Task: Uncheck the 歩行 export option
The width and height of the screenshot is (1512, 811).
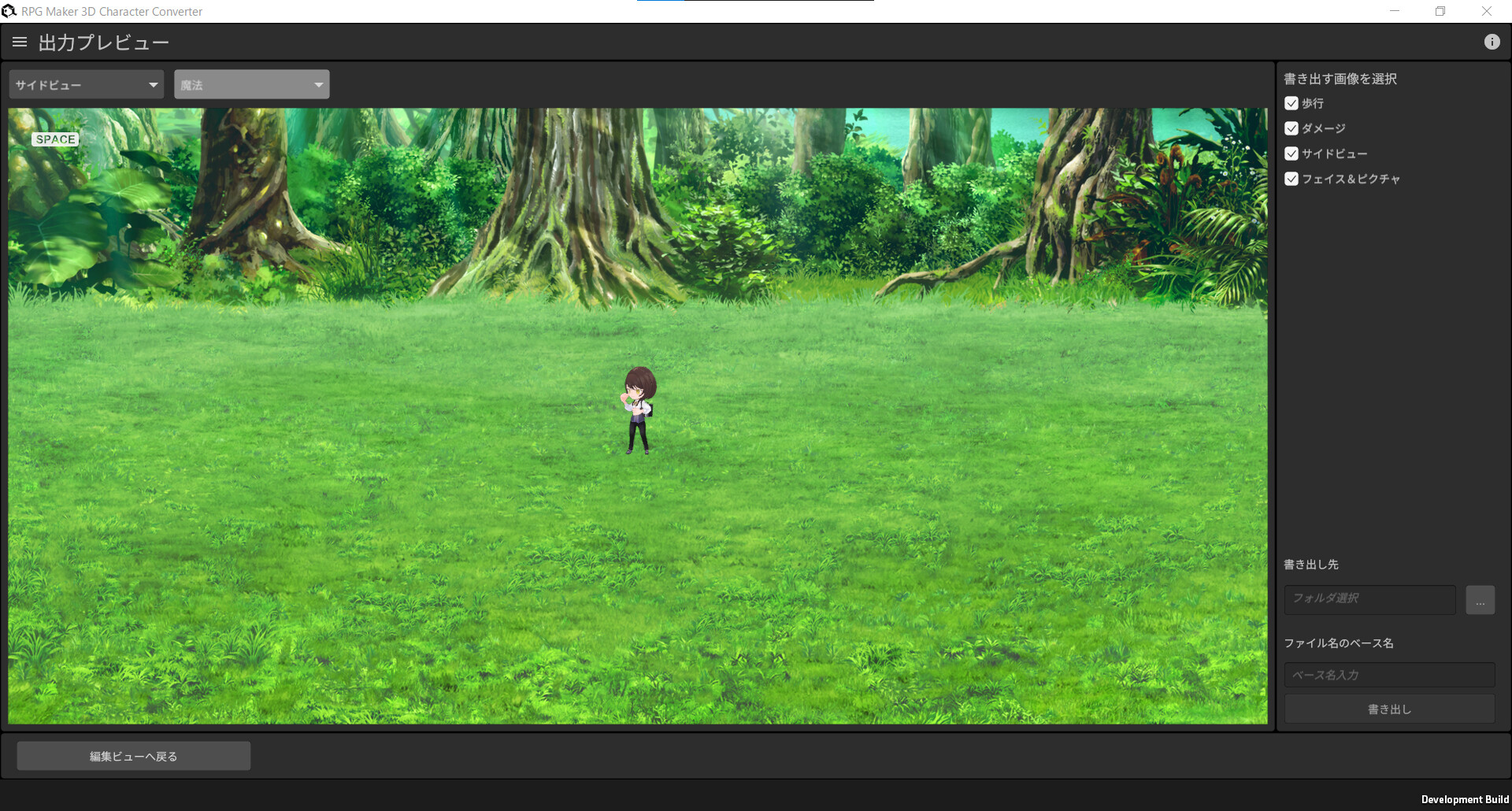Action: [1291, 103]
